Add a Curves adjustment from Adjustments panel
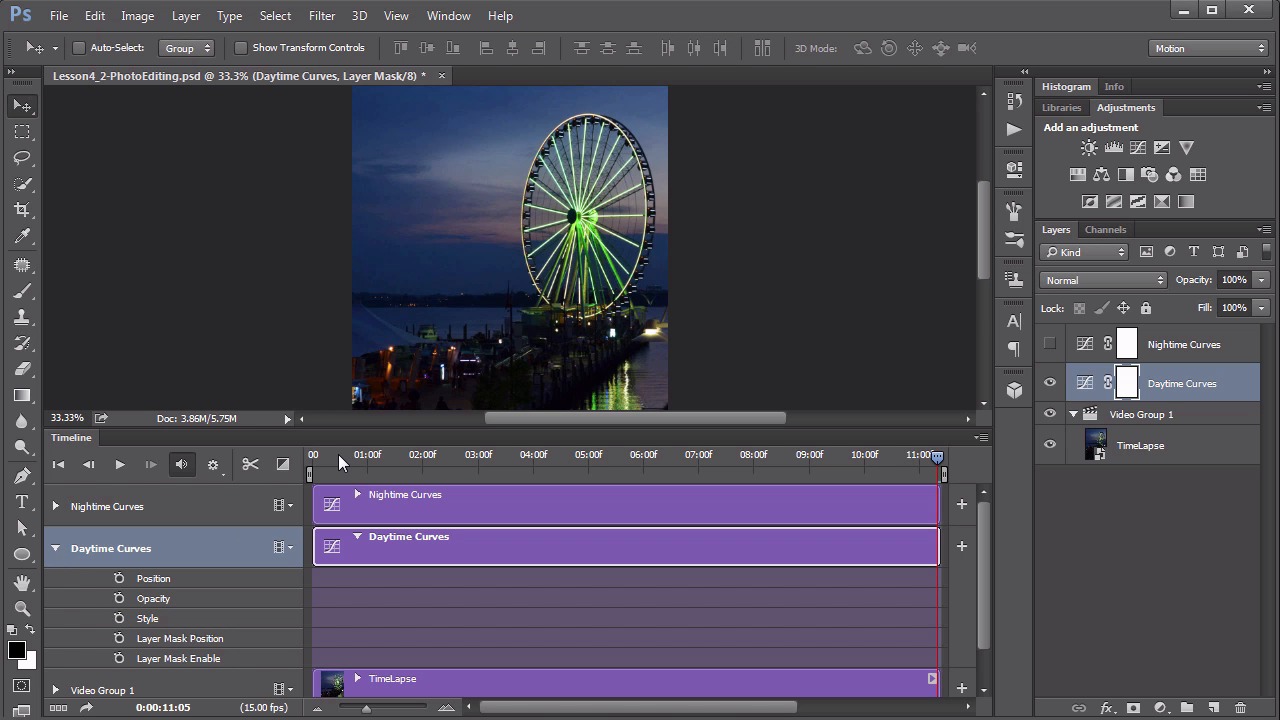Image resolution: width=1280 pixels, height=720 pixels. click(1138, 147)
